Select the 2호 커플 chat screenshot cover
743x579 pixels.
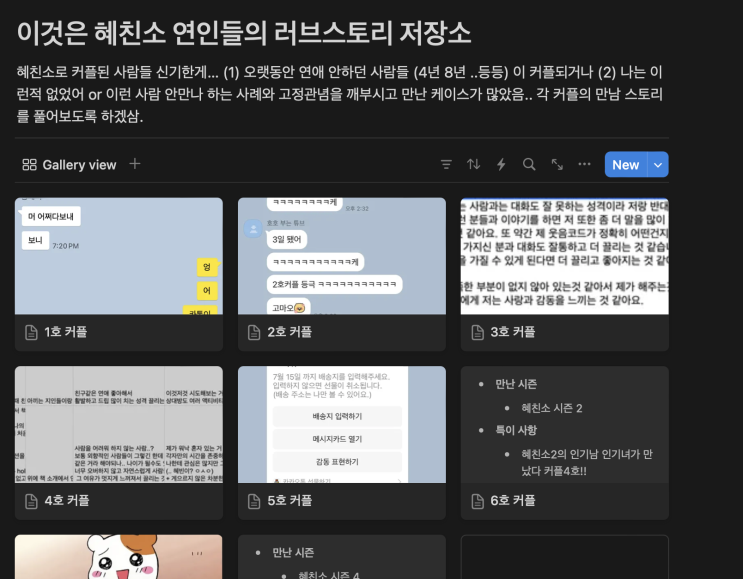342,256
